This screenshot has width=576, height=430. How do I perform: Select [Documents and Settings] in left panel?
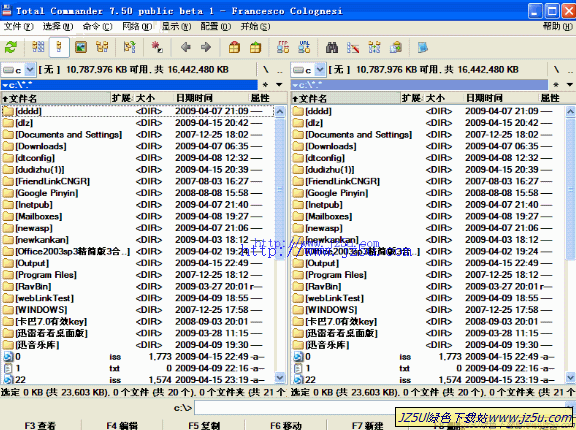[69, 134]
